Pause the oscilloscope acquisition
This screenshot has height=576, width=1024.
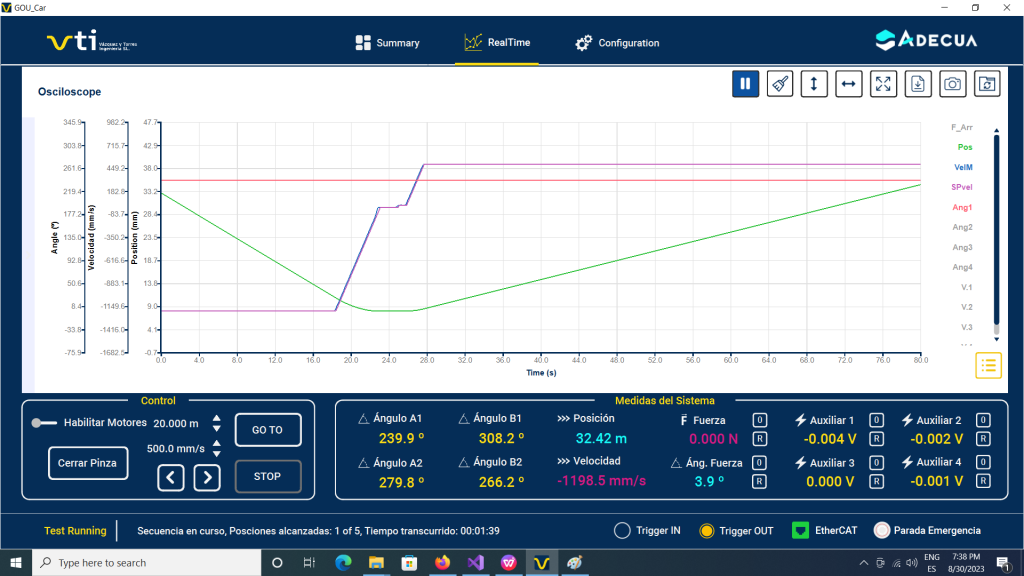[745, 84]
